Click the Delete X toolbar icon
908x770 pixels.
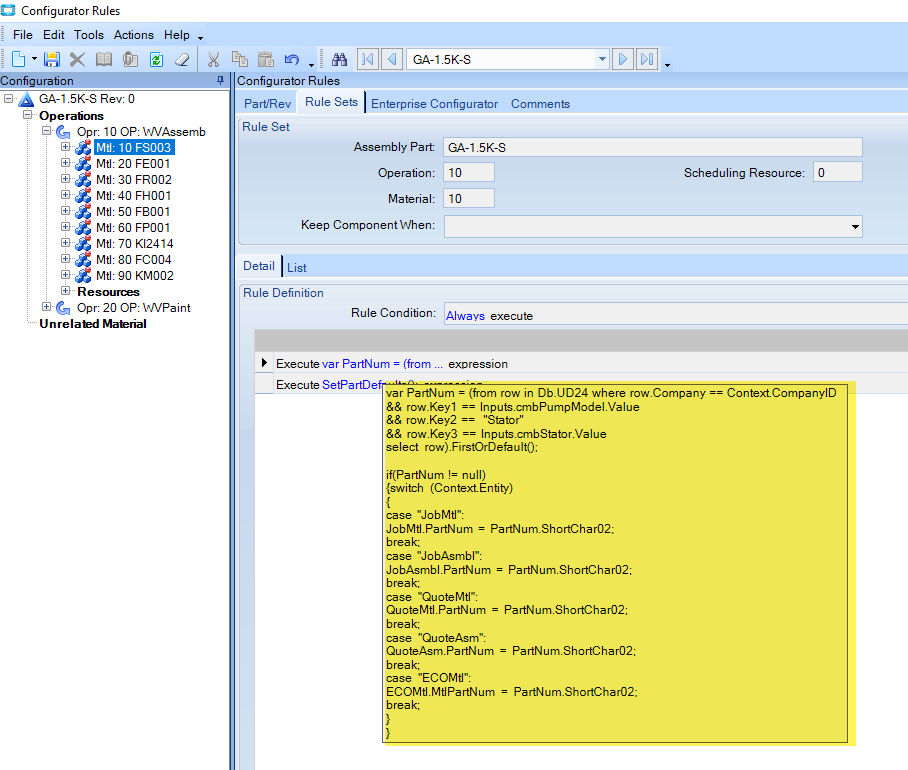[x=77, y=60]
